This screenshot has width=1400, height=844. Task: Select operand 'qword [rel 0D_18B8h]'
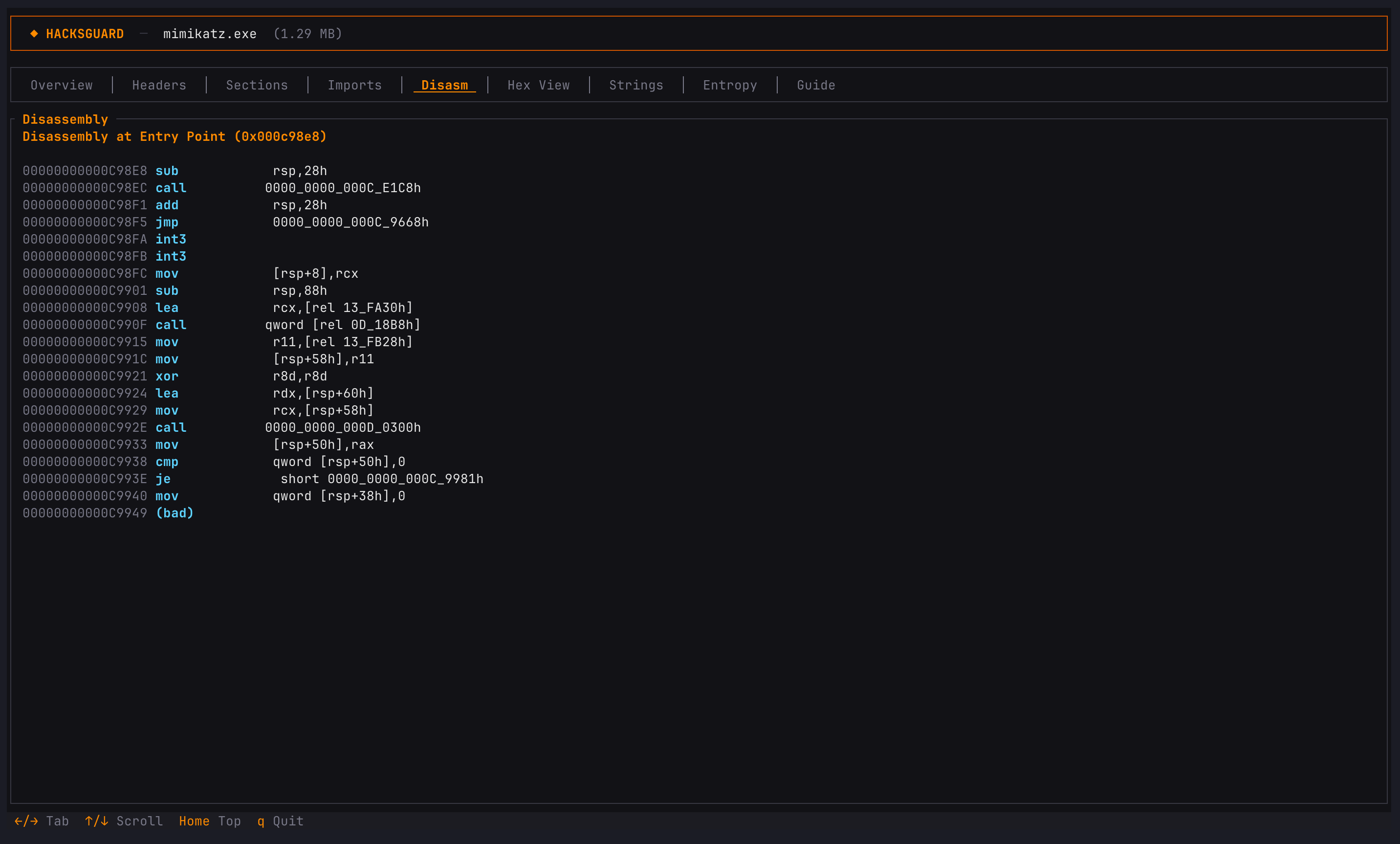click(x=343, y=325)
